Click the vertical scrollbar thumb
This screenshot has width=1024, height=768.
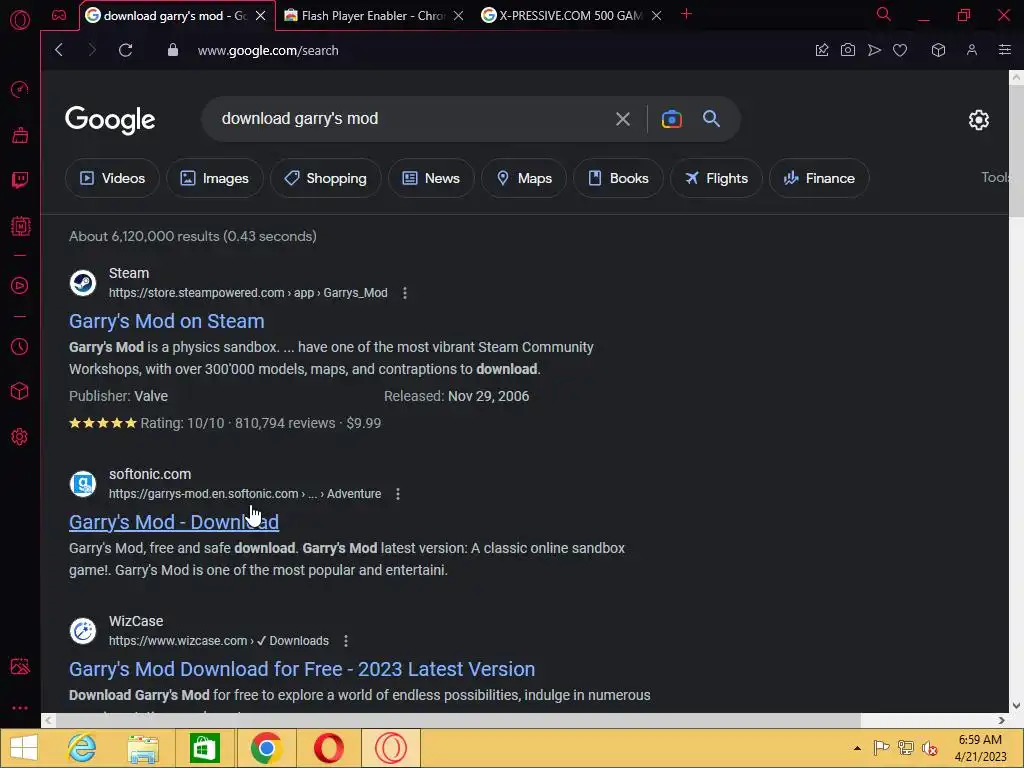(1016, 150)
